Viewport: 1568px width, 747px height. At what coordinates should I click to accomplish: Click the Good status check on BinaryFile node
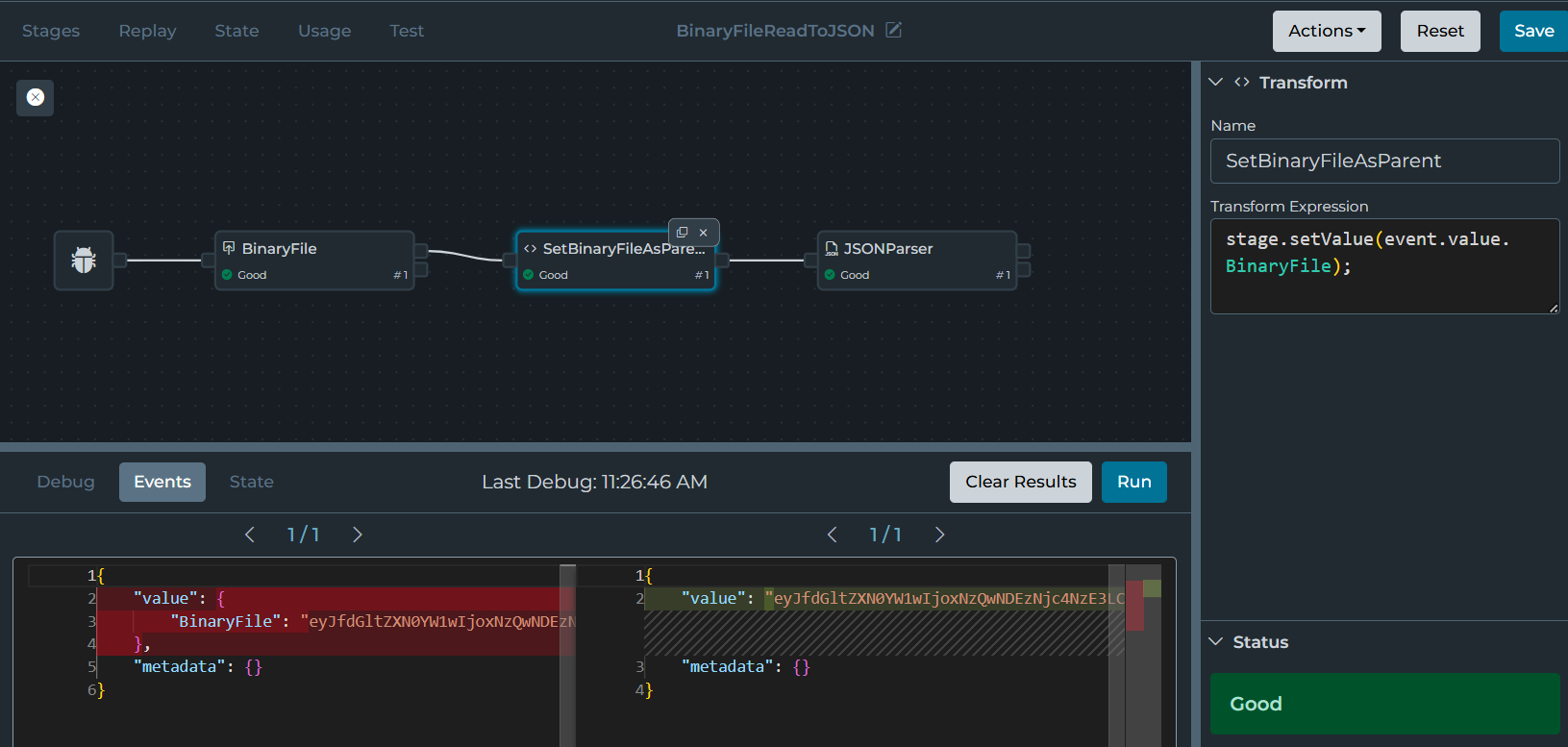[227, 275]
